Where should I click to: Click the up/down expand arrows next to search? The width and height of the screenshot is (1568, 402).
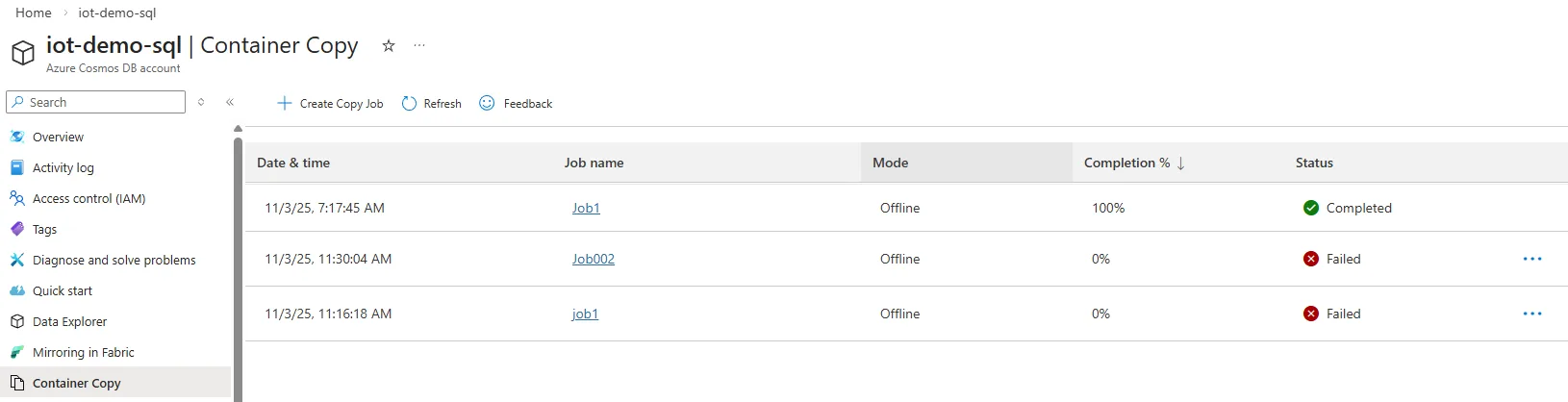(201, 102)
